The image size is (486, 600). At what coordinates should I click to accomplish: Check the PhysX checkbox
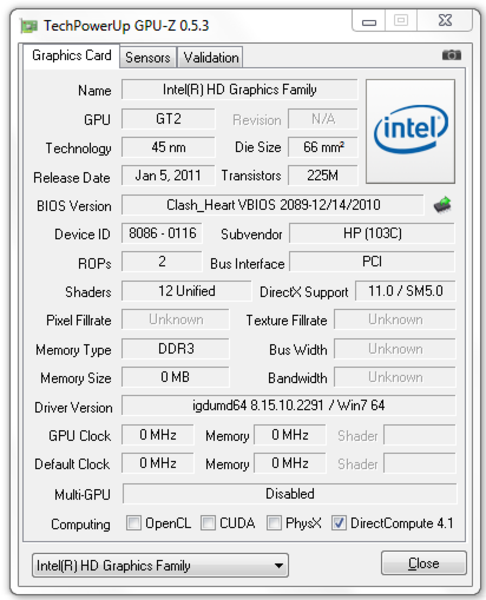tap(274, 523)
